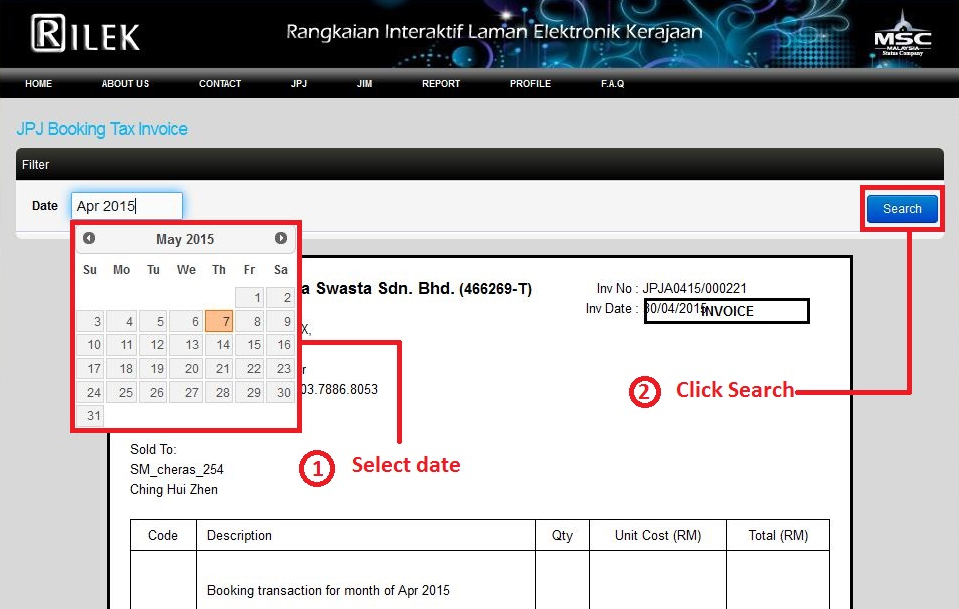Select May 15 in the calendar
This screenshot has height=609, width=959.
250,345
